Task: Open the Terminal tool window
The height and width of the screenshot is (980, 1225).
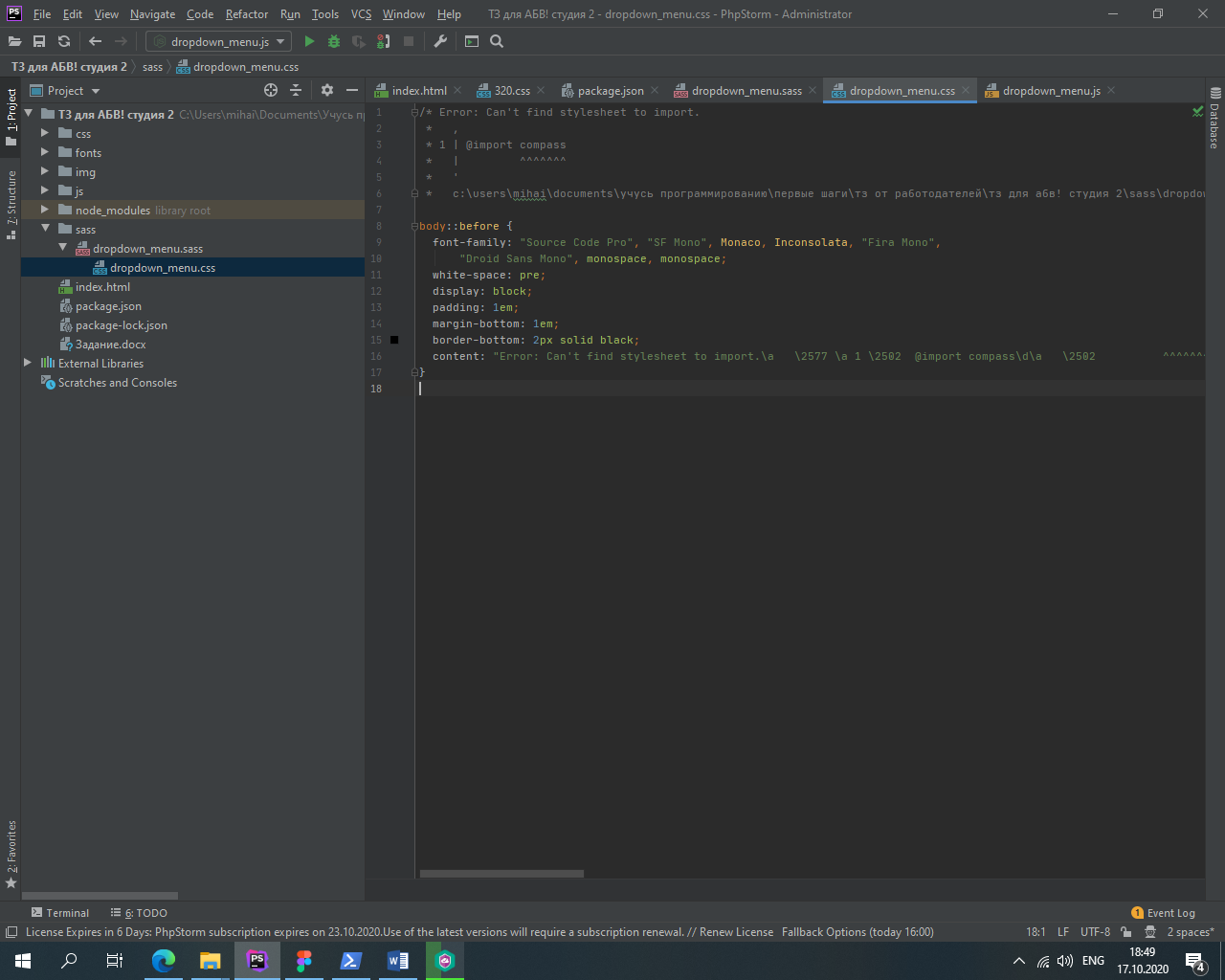Action: [x=60, y=913]
